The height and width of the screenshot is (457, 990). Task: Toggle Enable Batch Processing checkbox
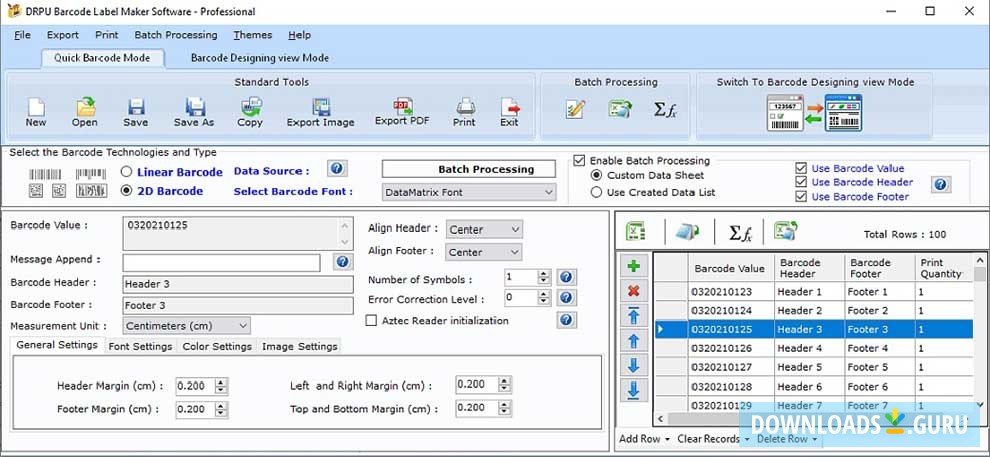579,160
